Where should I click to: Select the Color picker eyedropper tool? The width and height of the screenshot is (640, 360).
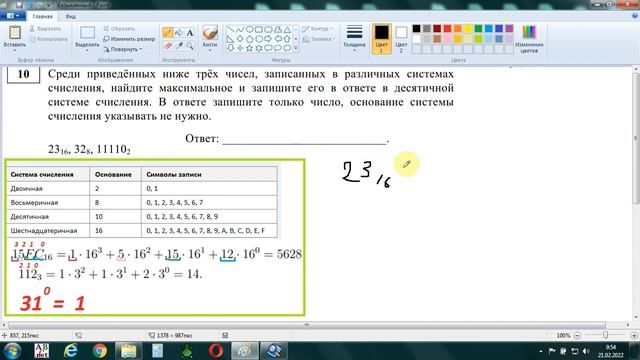(x=179, y=46)
